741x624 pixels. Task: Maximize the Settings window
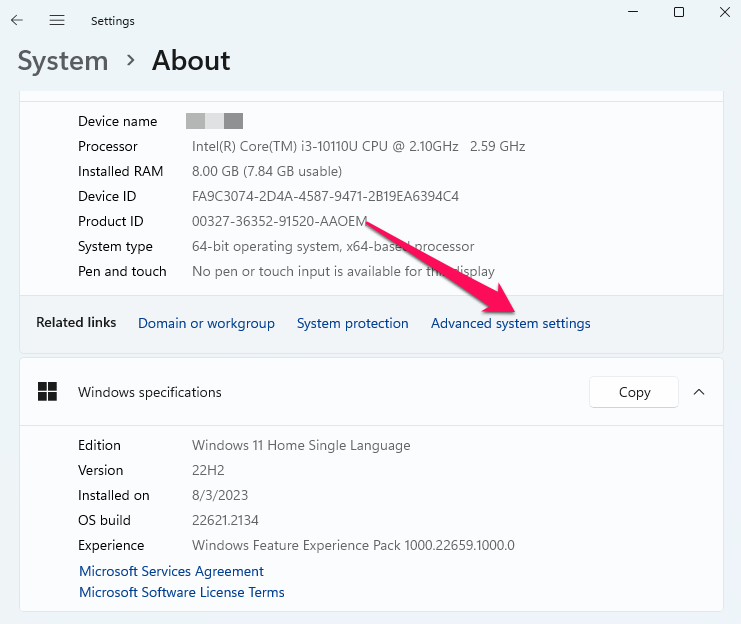pos(679,12)
